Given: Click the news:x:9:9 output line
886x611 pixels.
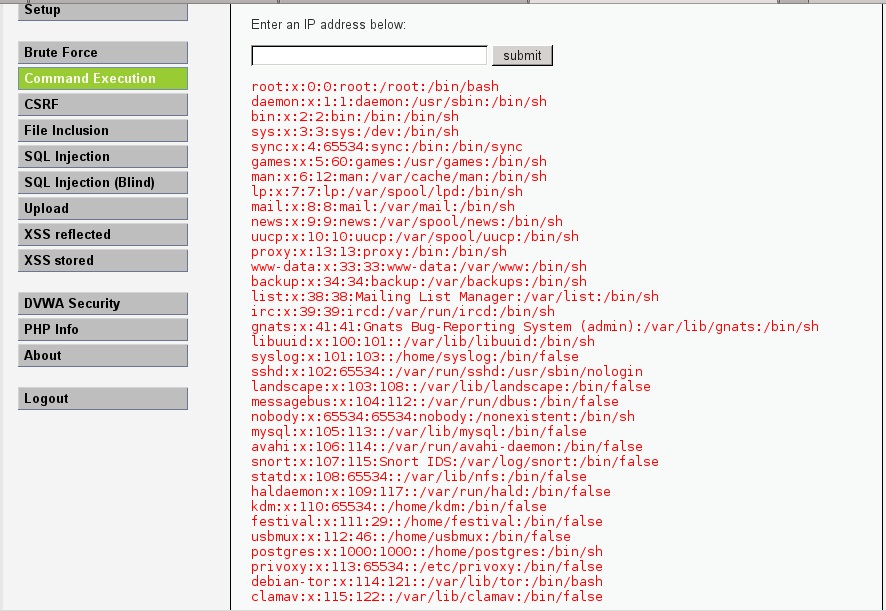Looking at the screenshot, I should (x=407, y=222).
